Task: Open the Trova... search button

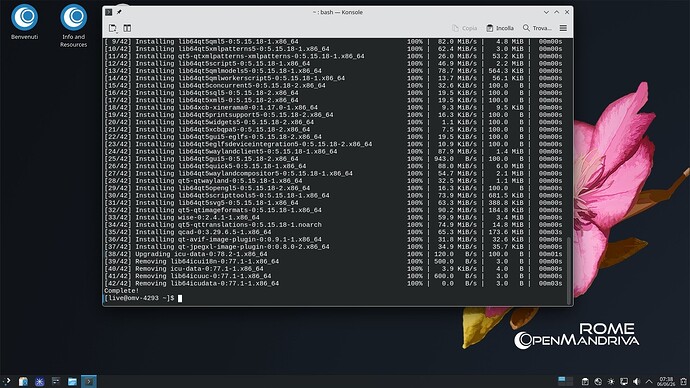Action: click(537, 28)
